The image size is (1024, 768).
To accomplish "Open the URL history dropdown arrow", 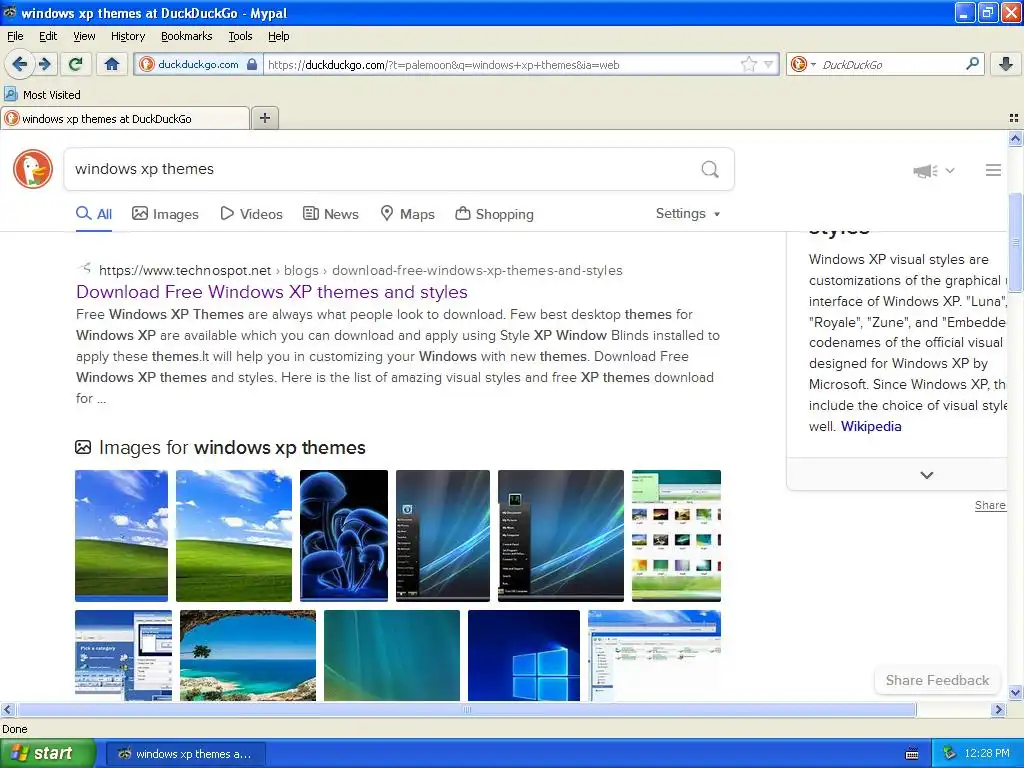I will [769, 64].
